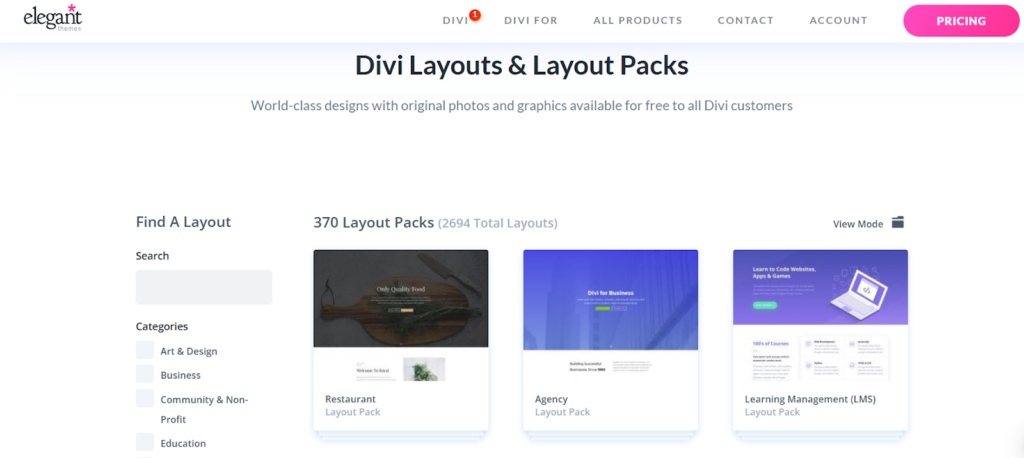Viewport: 1024px width, 458px height.
Task: Select the Education category checkbox
Action: [x=145, y=443]
